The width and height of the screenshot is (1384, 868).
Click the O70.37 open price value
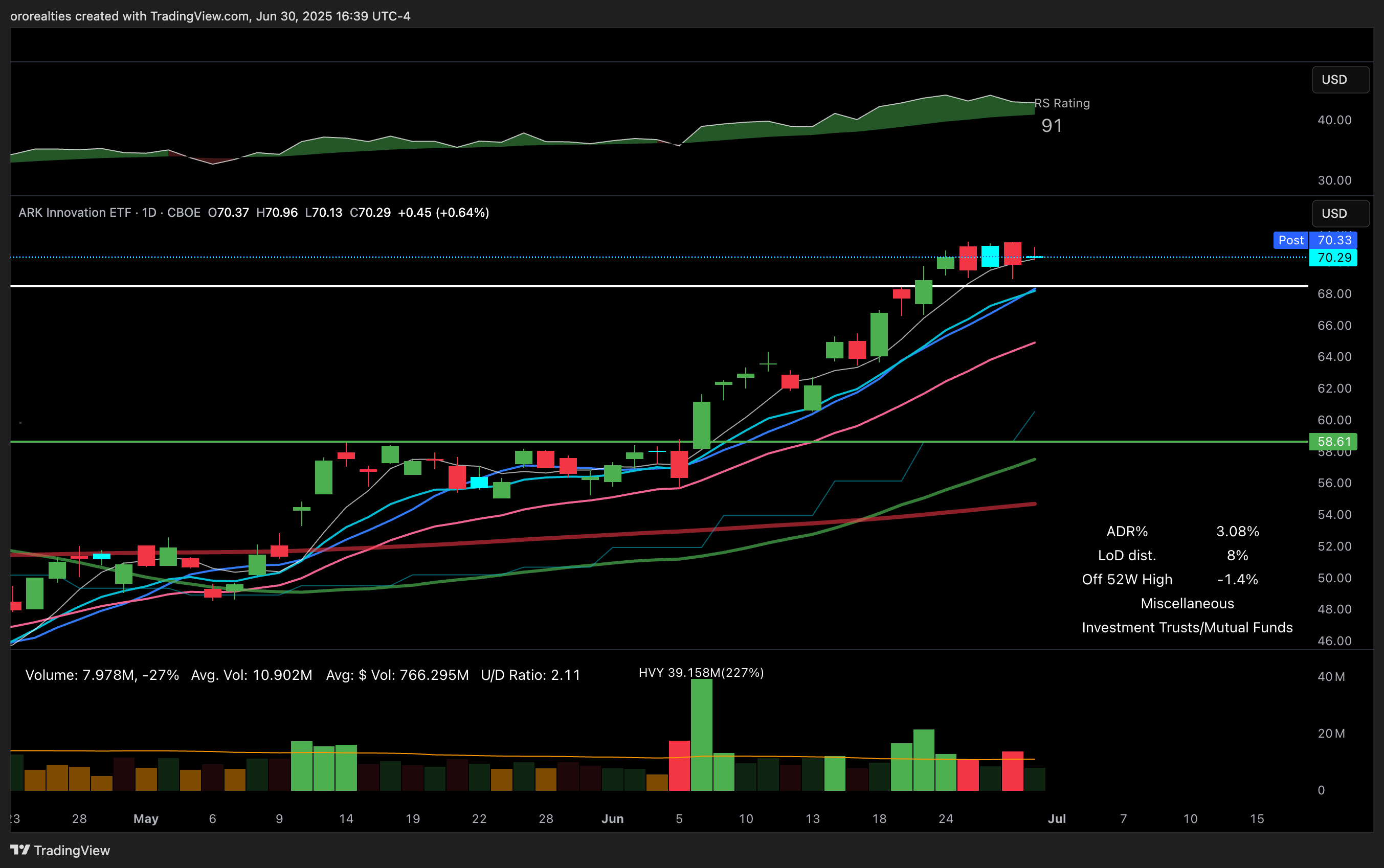[x=229, y=213]
